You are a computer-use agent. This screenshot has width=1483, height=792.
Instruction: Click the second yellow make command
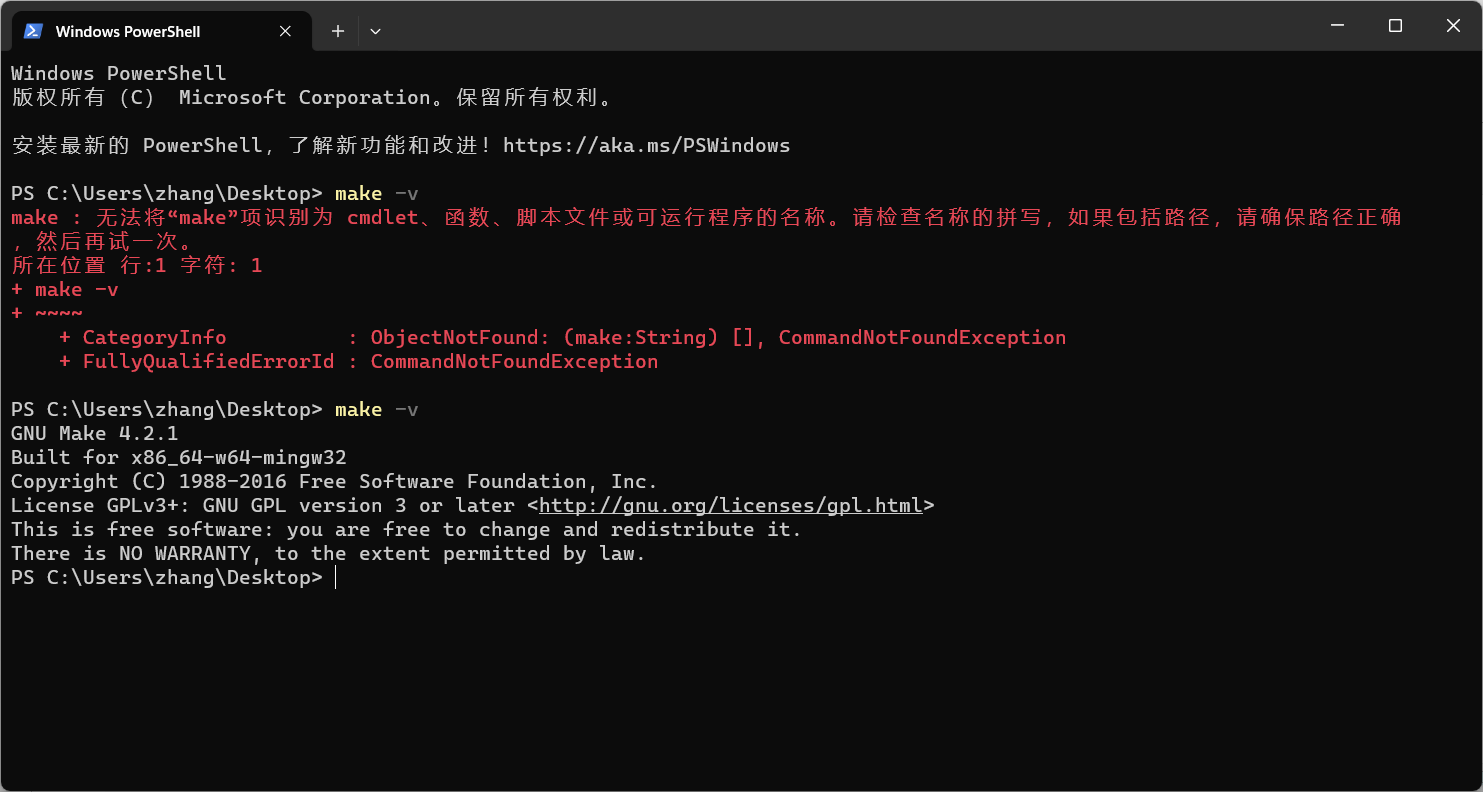click(358, 409)
